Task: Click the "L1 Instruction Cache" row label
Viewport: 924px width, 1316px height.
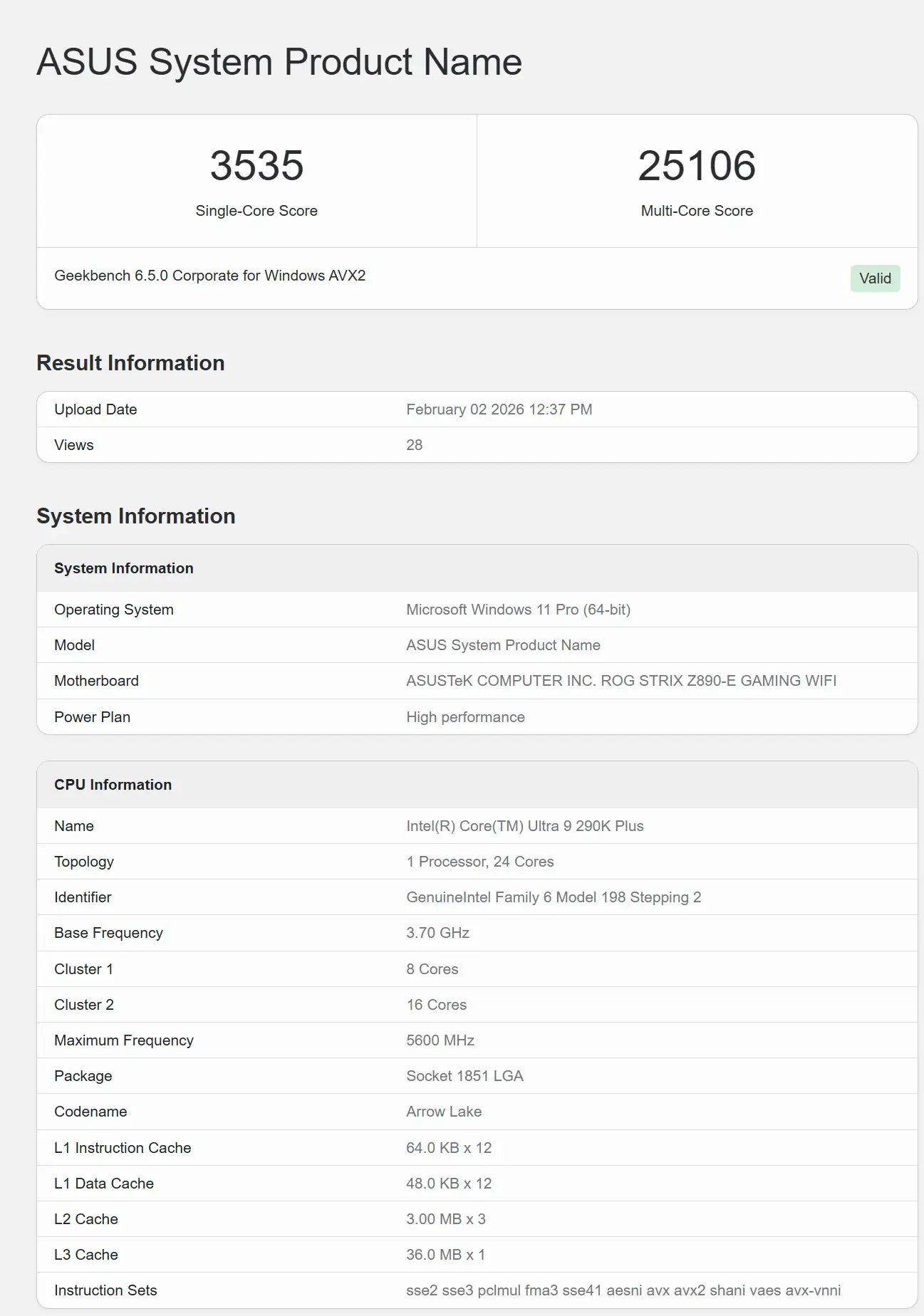Action: coord(123,1148)
